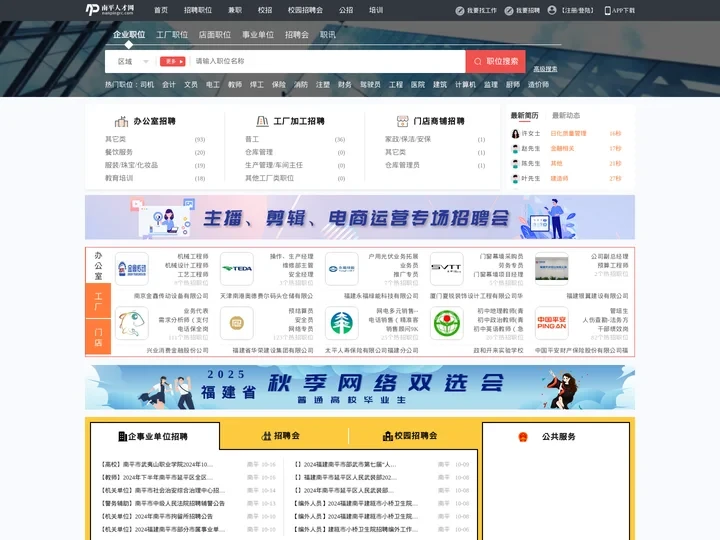
Task: Open 招聘职位 in the top navigation
Action: [x=198, y=10]
